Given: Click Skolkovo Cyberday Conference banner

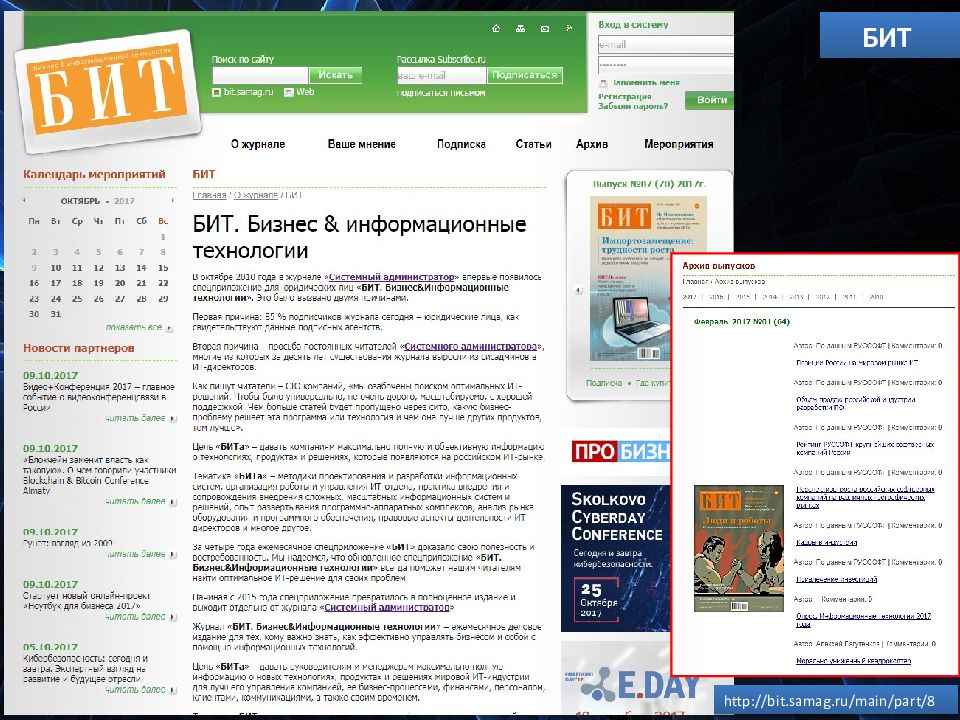Looking at the screenshot, I should tap(616, 558).
